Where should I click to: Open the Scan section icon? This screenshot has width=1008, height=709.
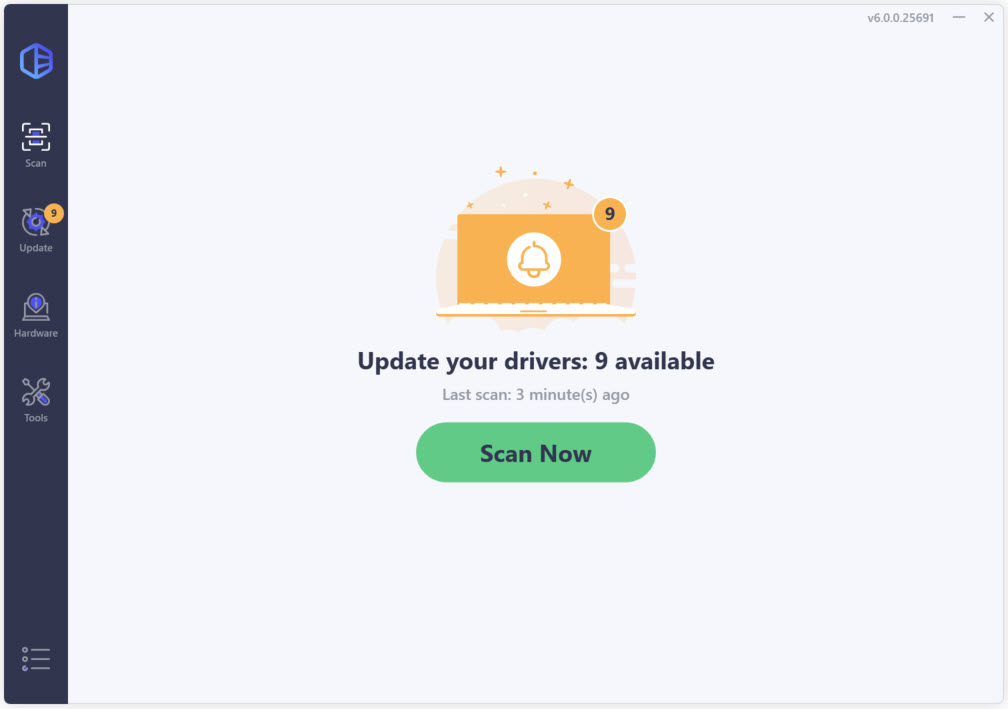point(35,137)
